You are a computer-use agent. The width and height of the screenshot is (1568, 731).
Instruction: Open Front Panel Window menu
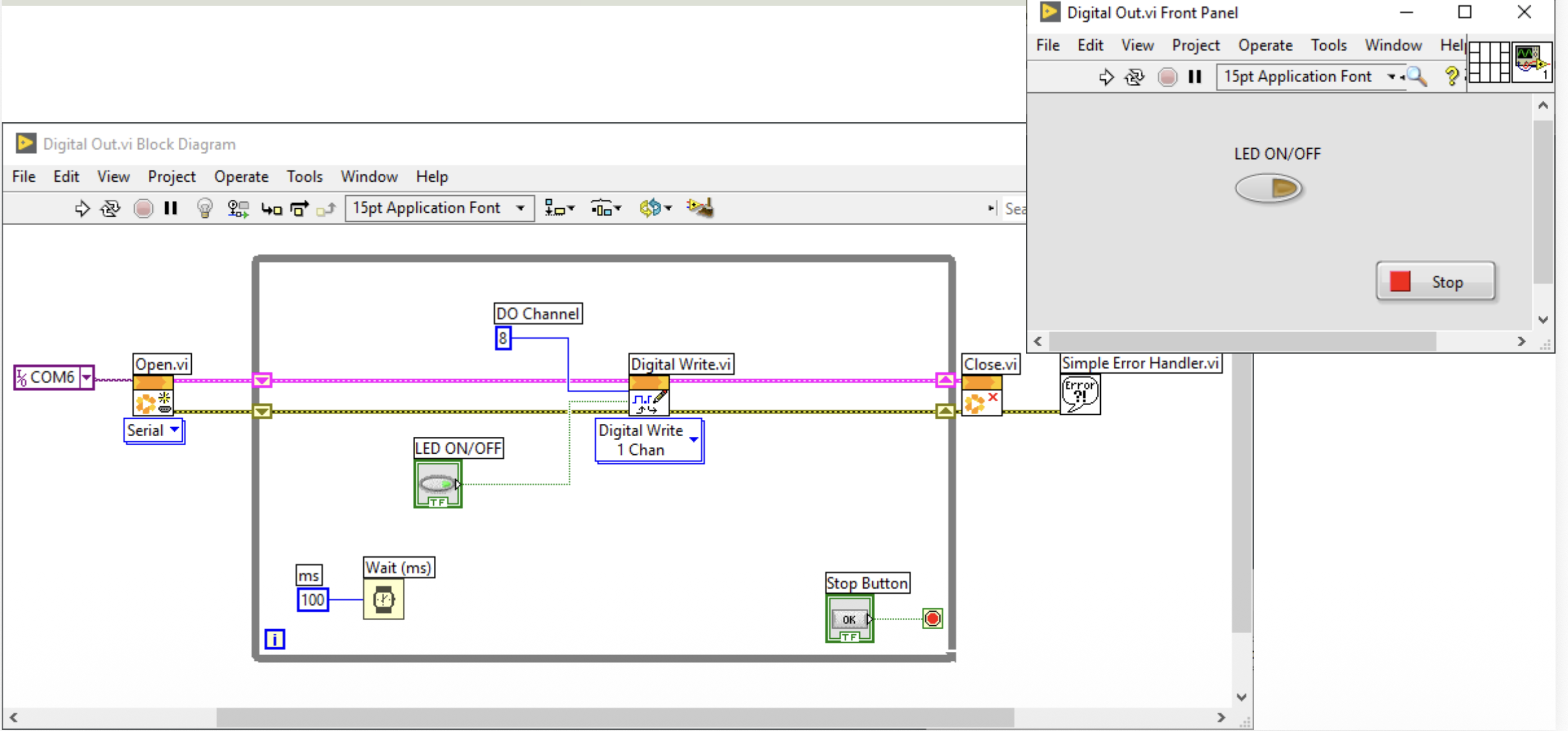pyautogui.click(x=1393, y=45)
